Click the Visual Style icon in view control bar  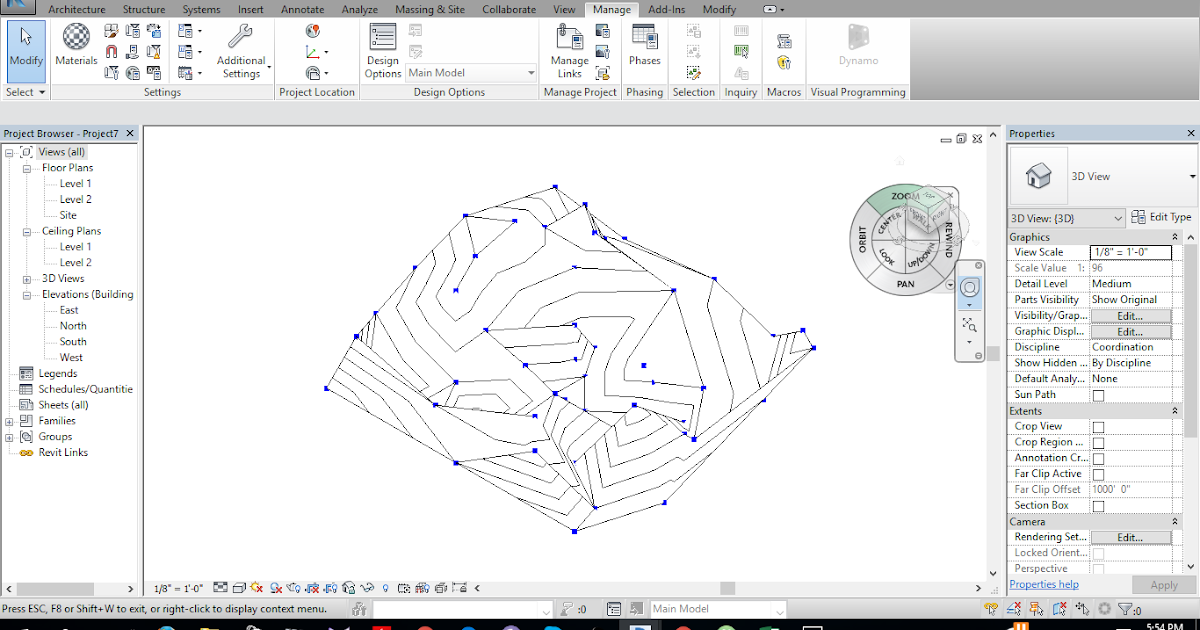coord(240,588)
